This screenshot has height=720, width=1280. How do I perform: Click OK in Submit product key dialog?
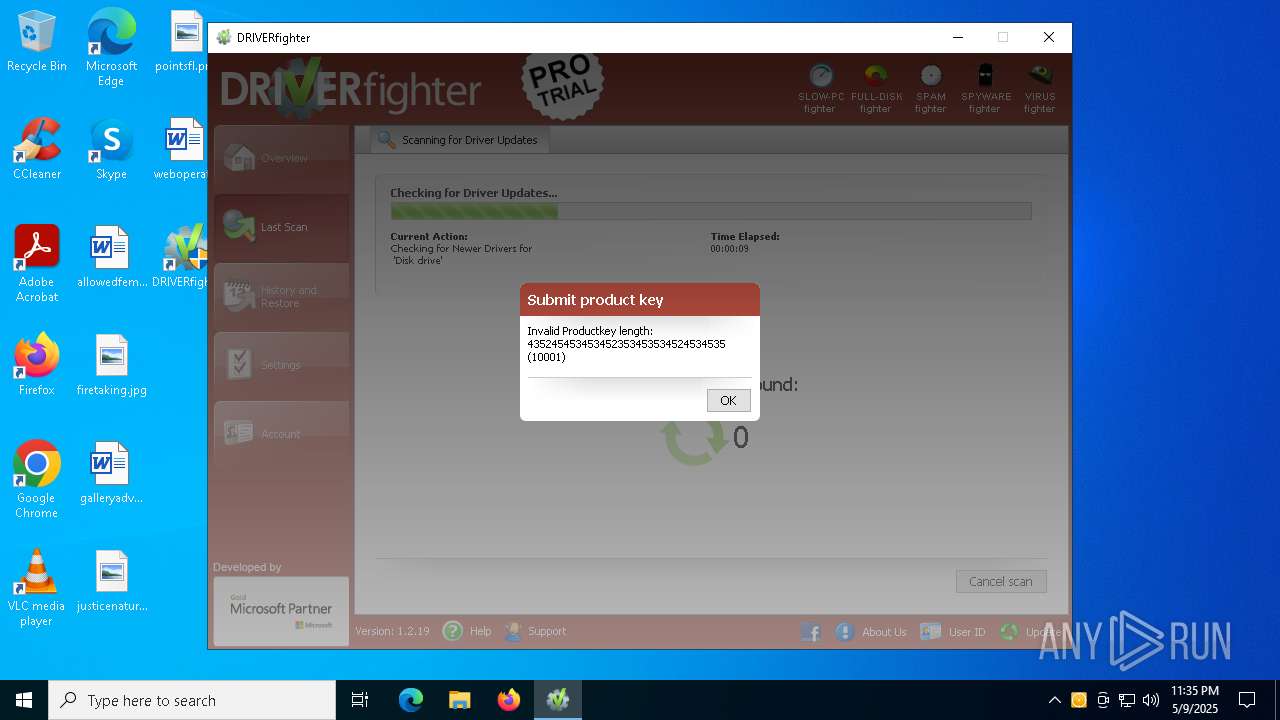[728, 400]
